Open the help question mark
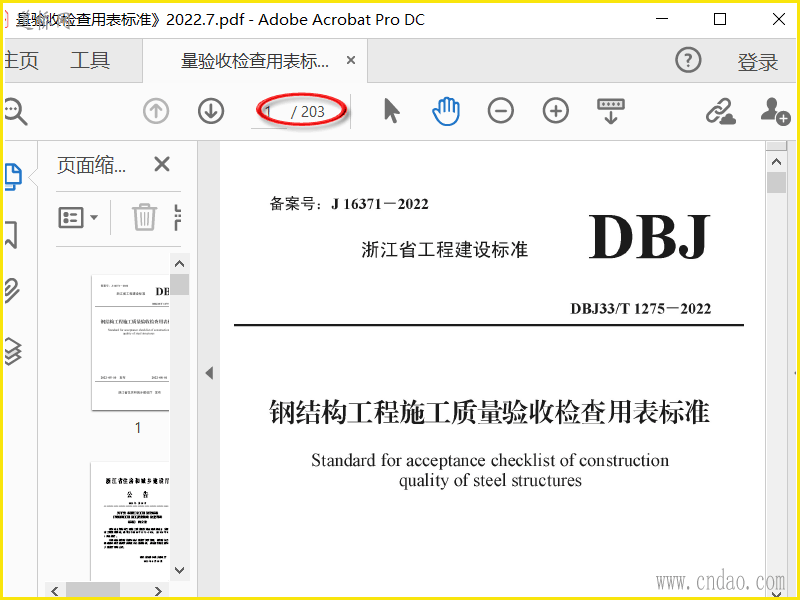This screenshot has width=800, height=600. [688, 60]
